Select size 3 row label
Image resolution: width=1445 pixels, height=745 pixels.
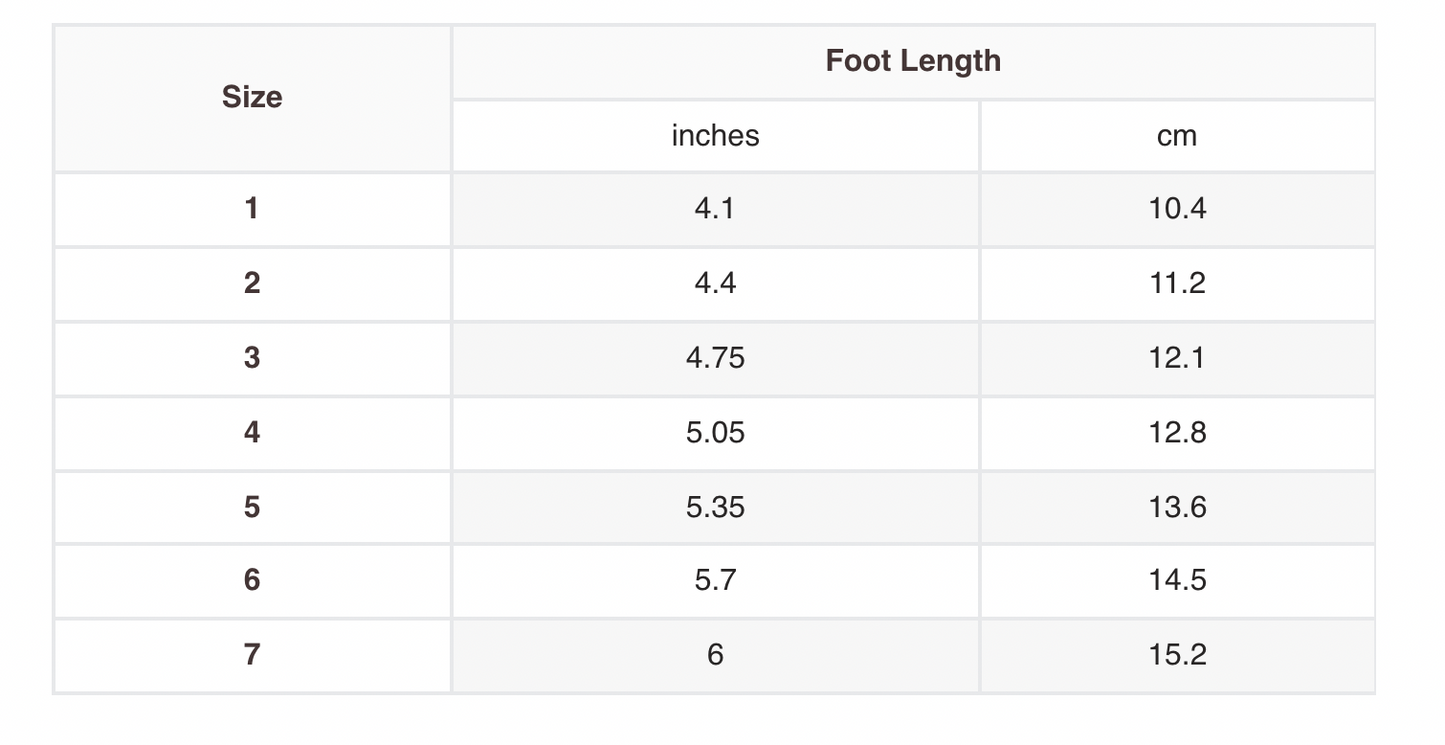click(x=252, y=358)
